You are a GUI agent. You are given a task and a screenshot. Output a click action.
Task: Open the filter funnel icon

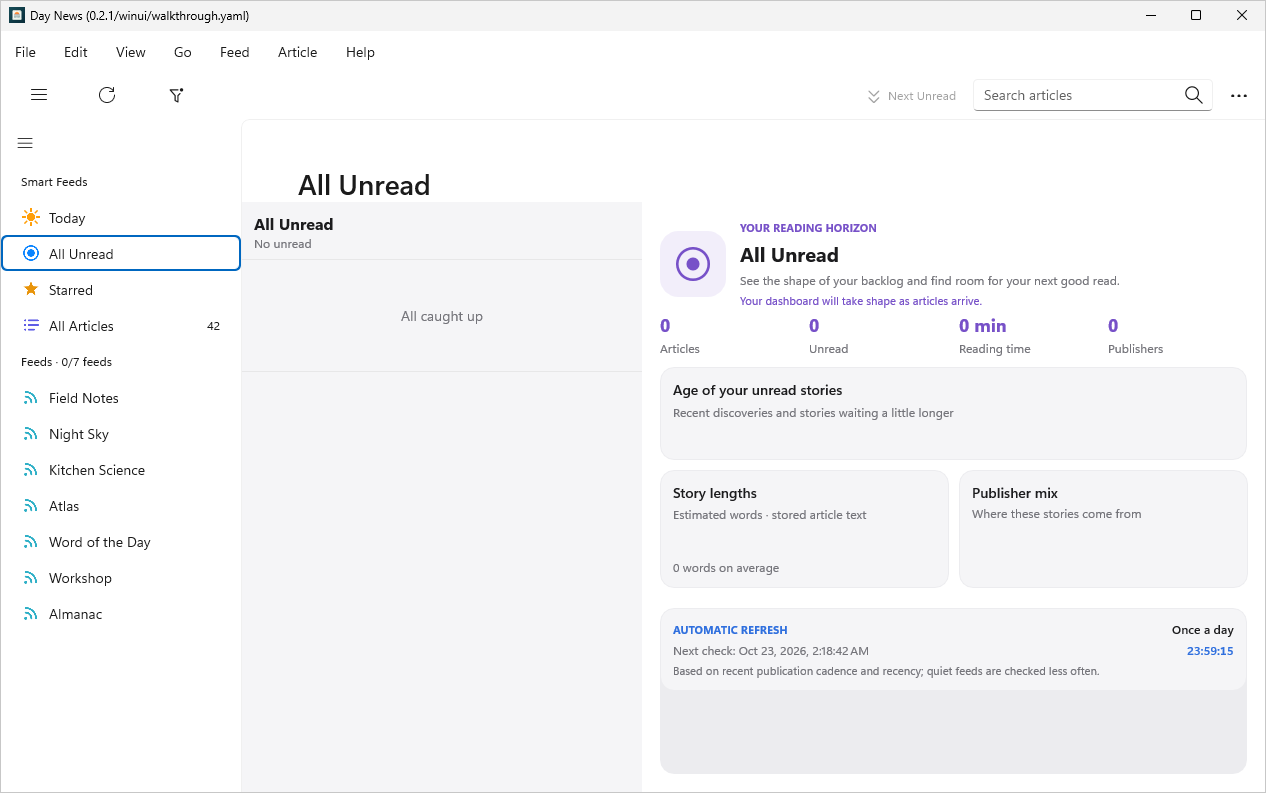pyautogui.click(x=176, y=95)
